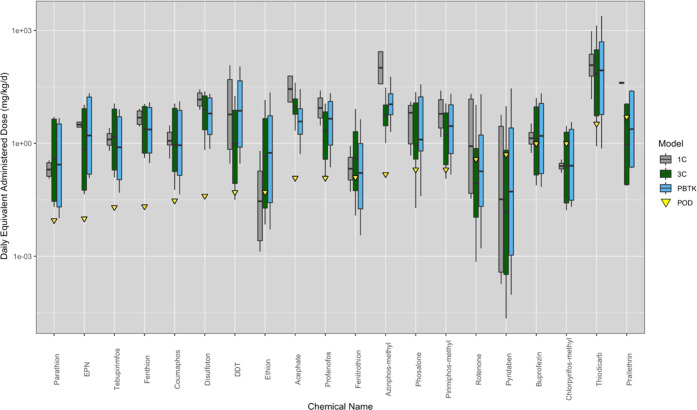This screenshot has height=410, width=697.
Task: Click the '1e+00' y-axis tick label
Action: [x=23, y=143]
